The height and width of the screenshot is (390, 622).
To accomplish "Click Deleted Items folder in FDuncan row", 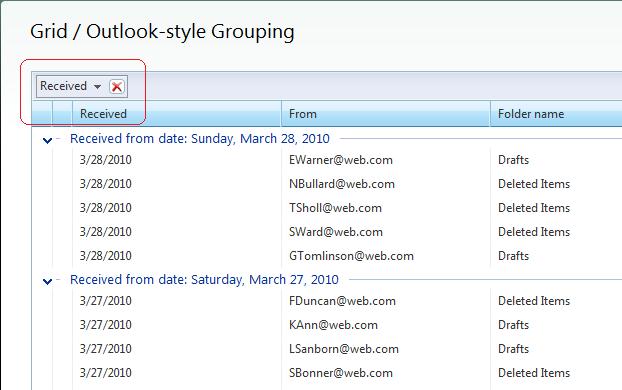I will click(534, 301).
